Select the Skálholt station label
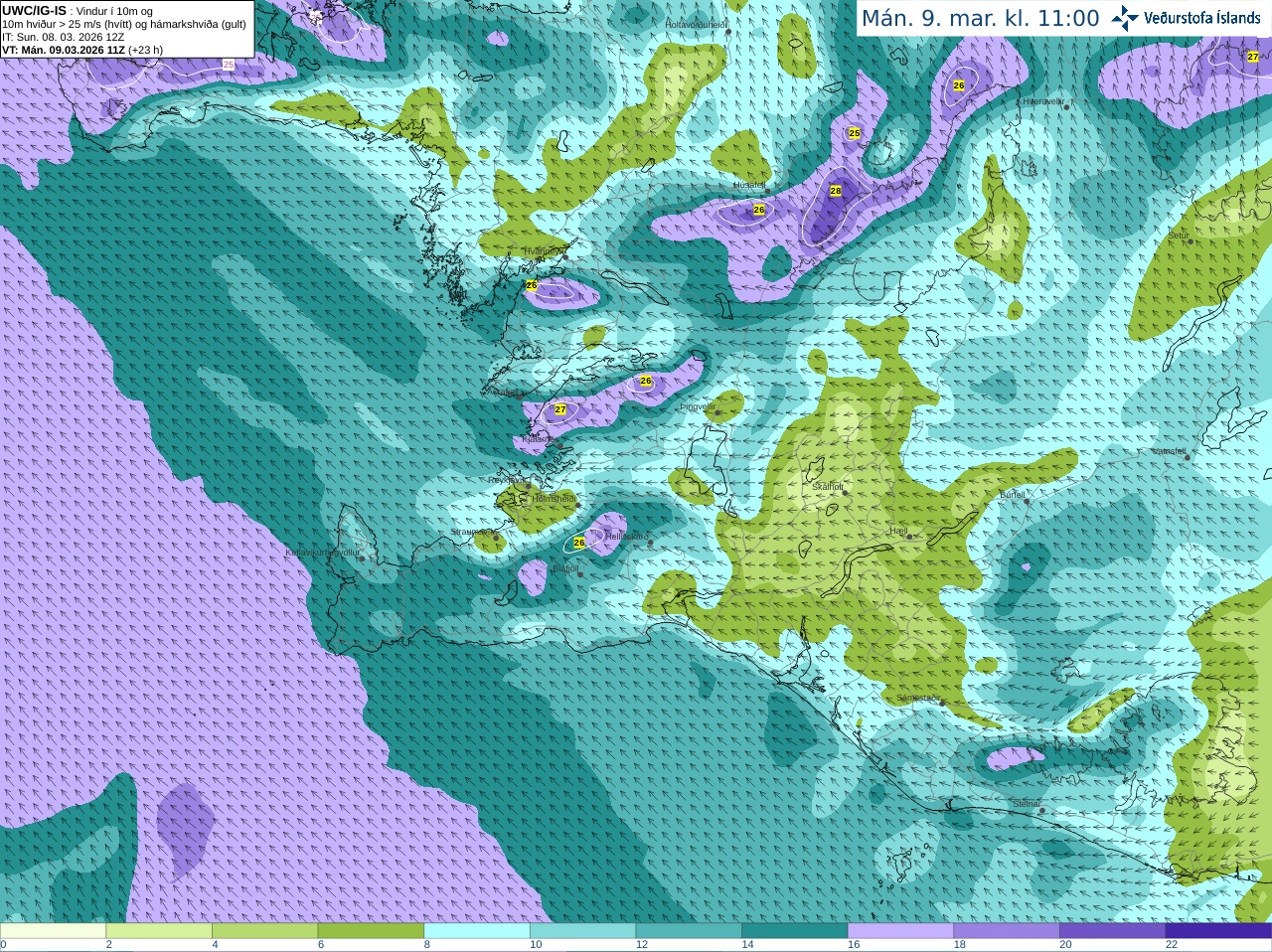Image resolution: width=1272 pixels, height=952 pixels. (x=828, y=487)
